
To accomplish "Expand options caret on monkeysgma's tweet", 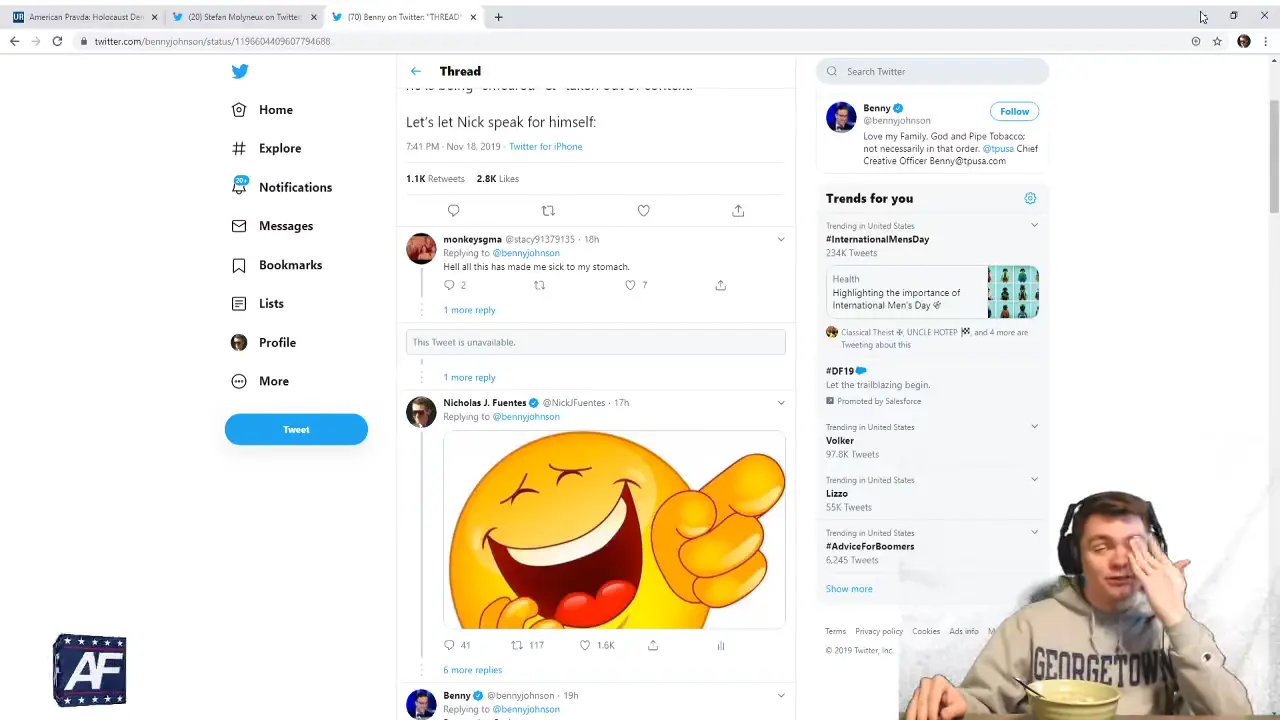I will click(x=781, y=239).
